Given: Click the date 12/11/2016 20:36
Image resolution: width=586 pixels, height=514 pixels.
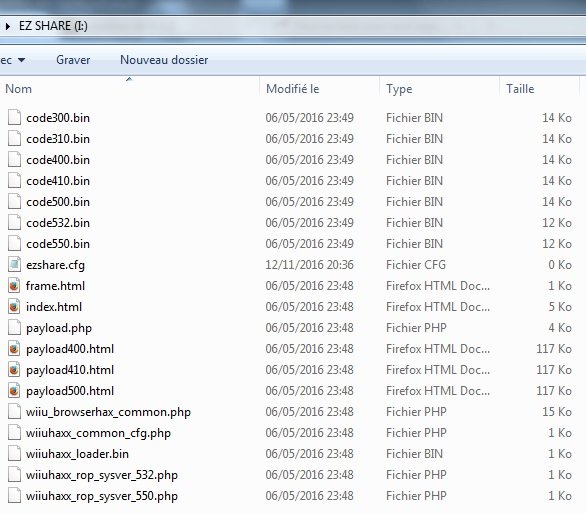Looking at the screenshot, I should 309,265.
